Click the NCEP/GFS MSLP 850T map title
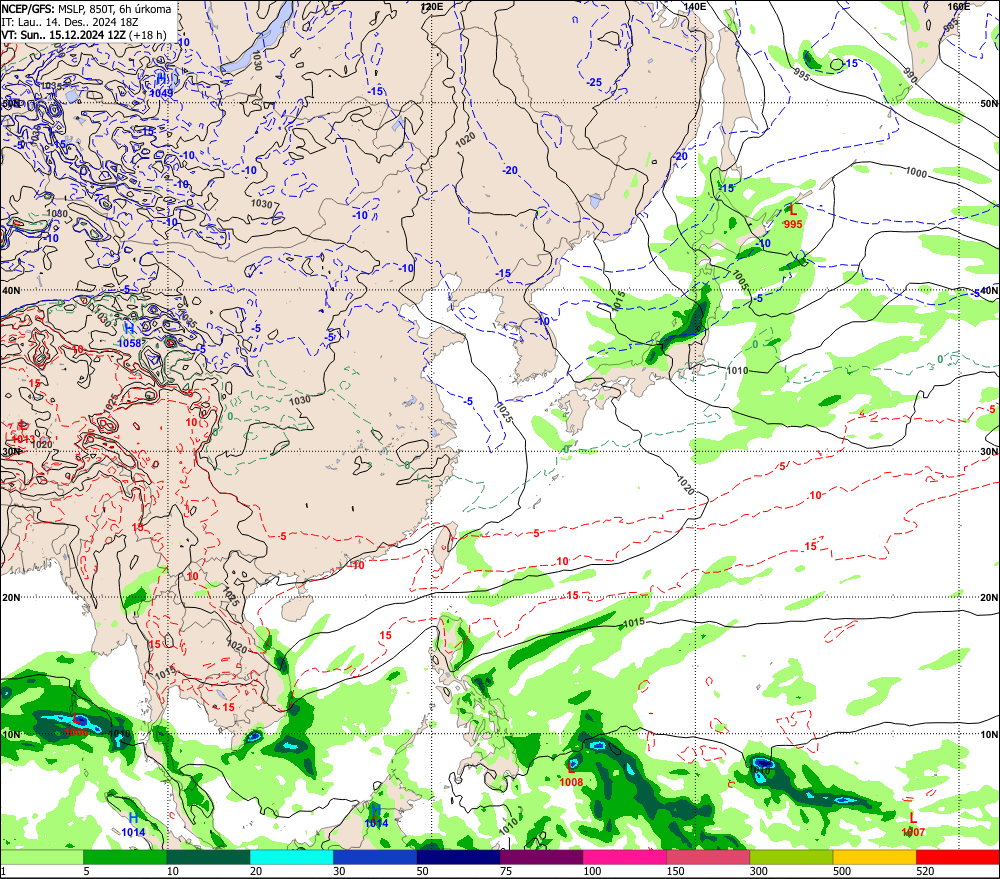The width and height of the screenshot is (1000, 879). point(86,9)
